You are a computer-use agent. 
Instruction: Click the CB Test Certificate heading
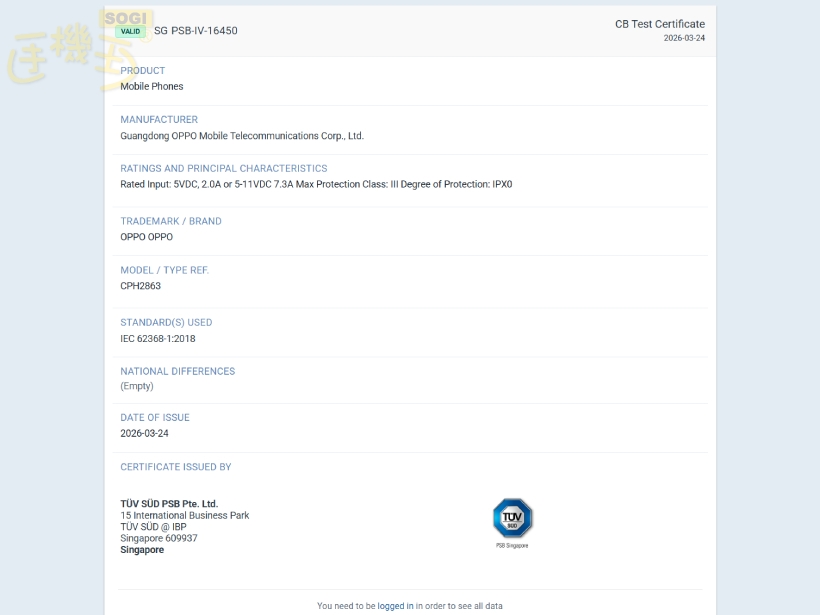pyautogui.click(x=660, y=24)
